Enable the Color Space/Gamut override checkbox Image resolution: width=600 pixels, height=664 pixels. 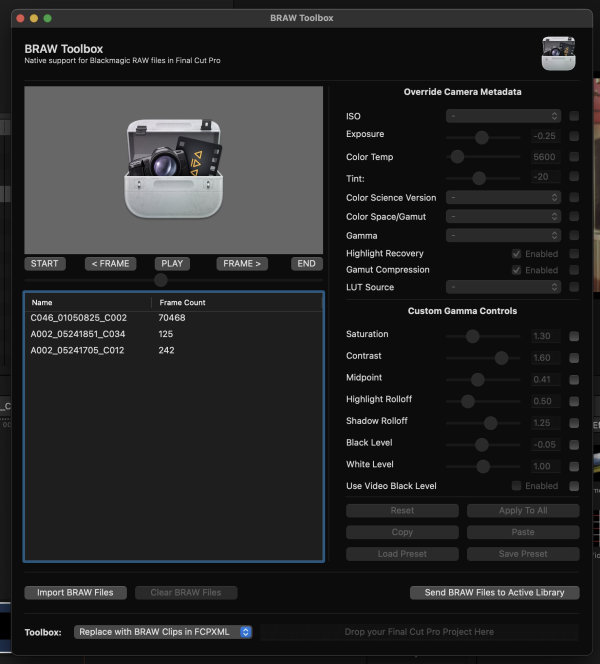coord(574,216)
